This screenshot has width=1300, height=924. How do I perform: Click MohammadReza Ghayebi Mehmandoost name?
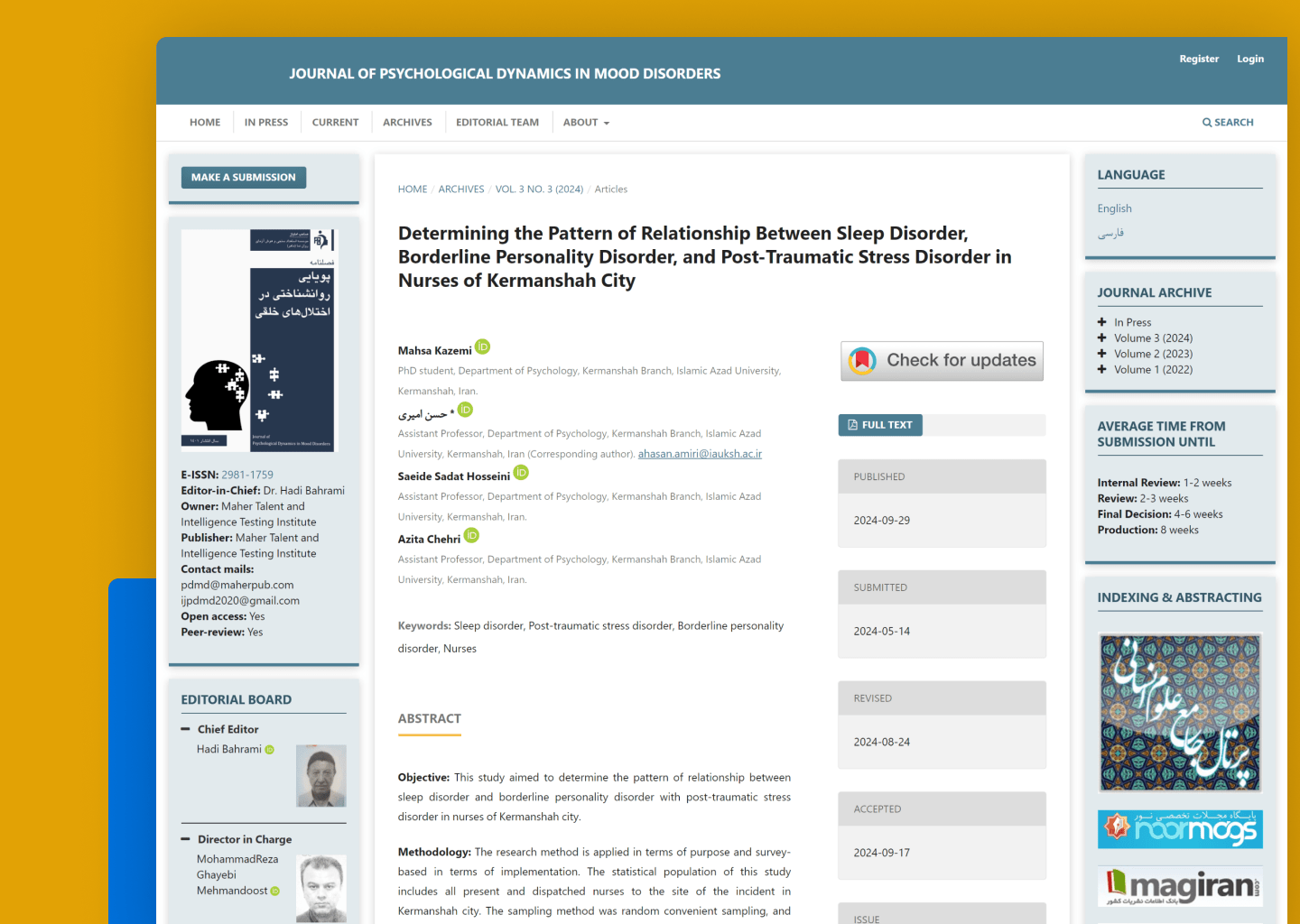(238, 875)
